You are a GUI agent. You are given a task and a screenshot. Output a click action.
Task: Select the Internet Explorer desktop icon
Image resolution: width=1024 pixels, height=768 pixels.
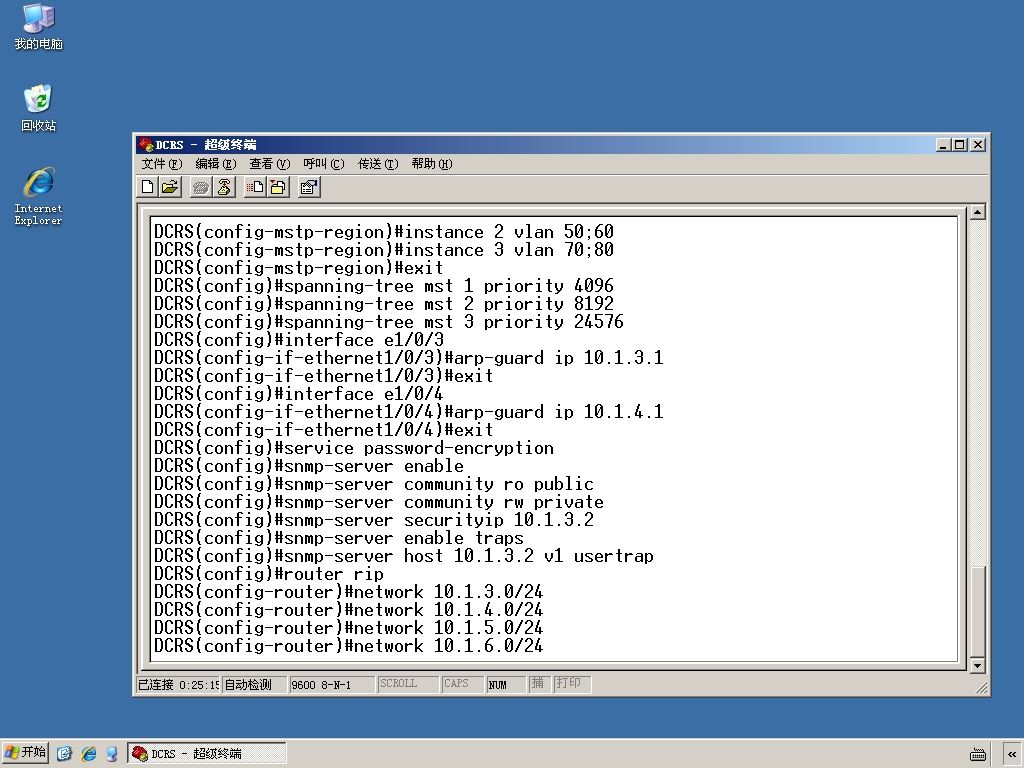point(38,197)
